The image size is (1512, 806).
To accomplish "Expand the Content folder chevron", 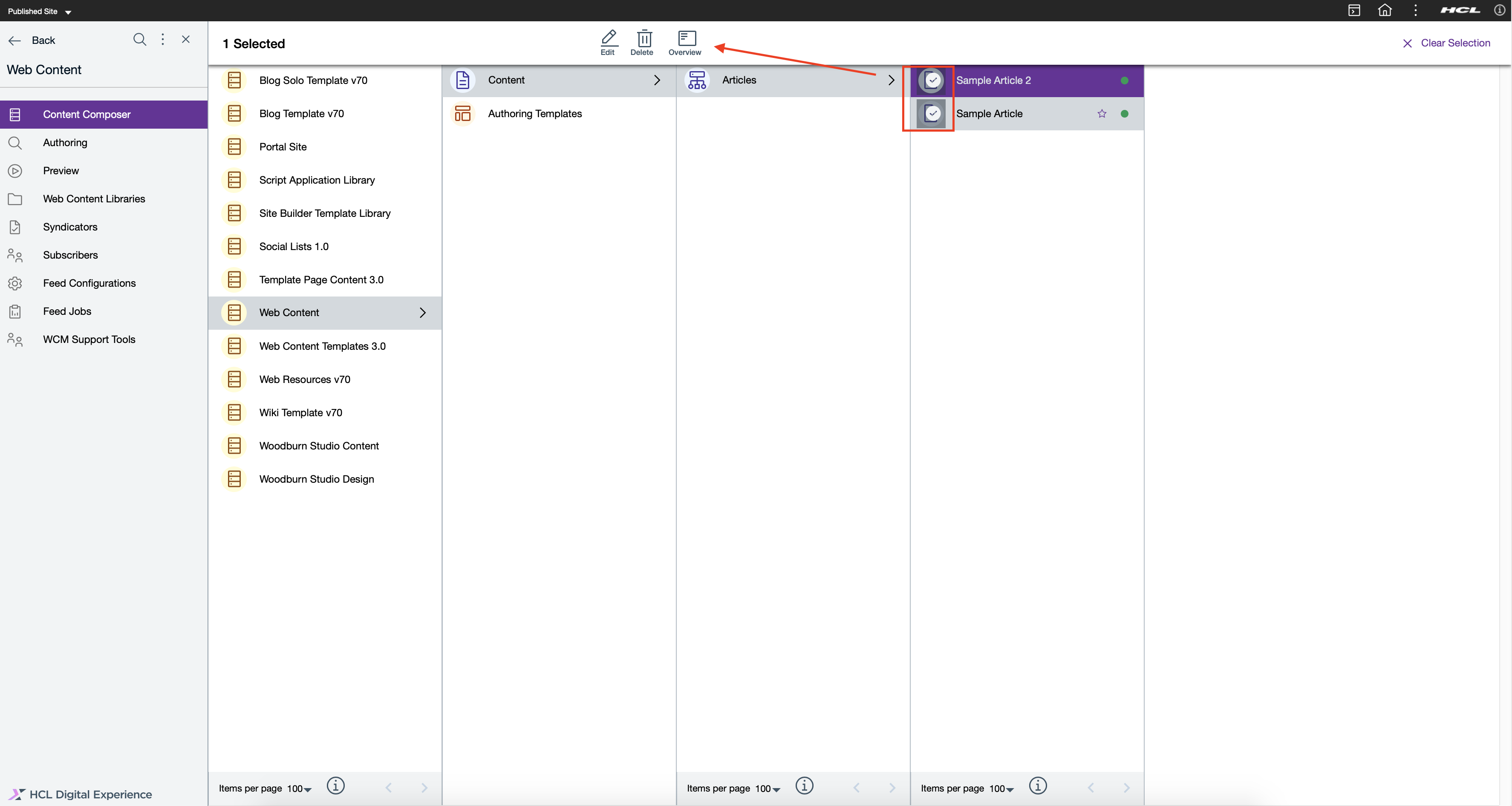I will click(657, 81).
